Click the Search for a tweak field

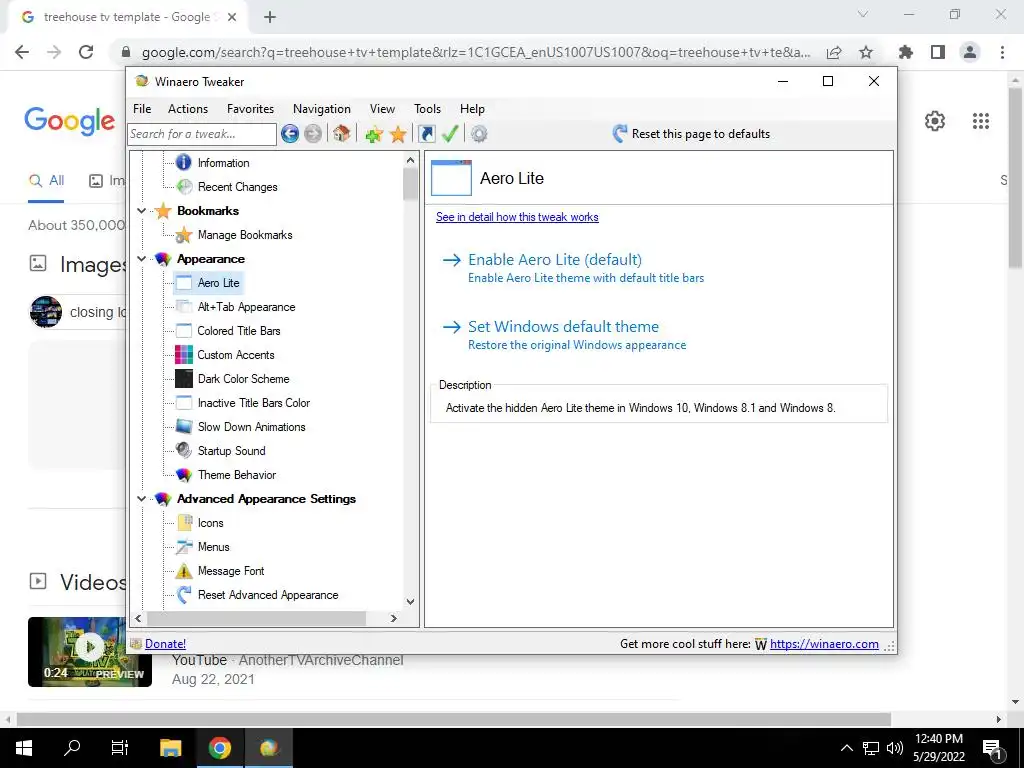pyautogui.click(x=202, y=134)
